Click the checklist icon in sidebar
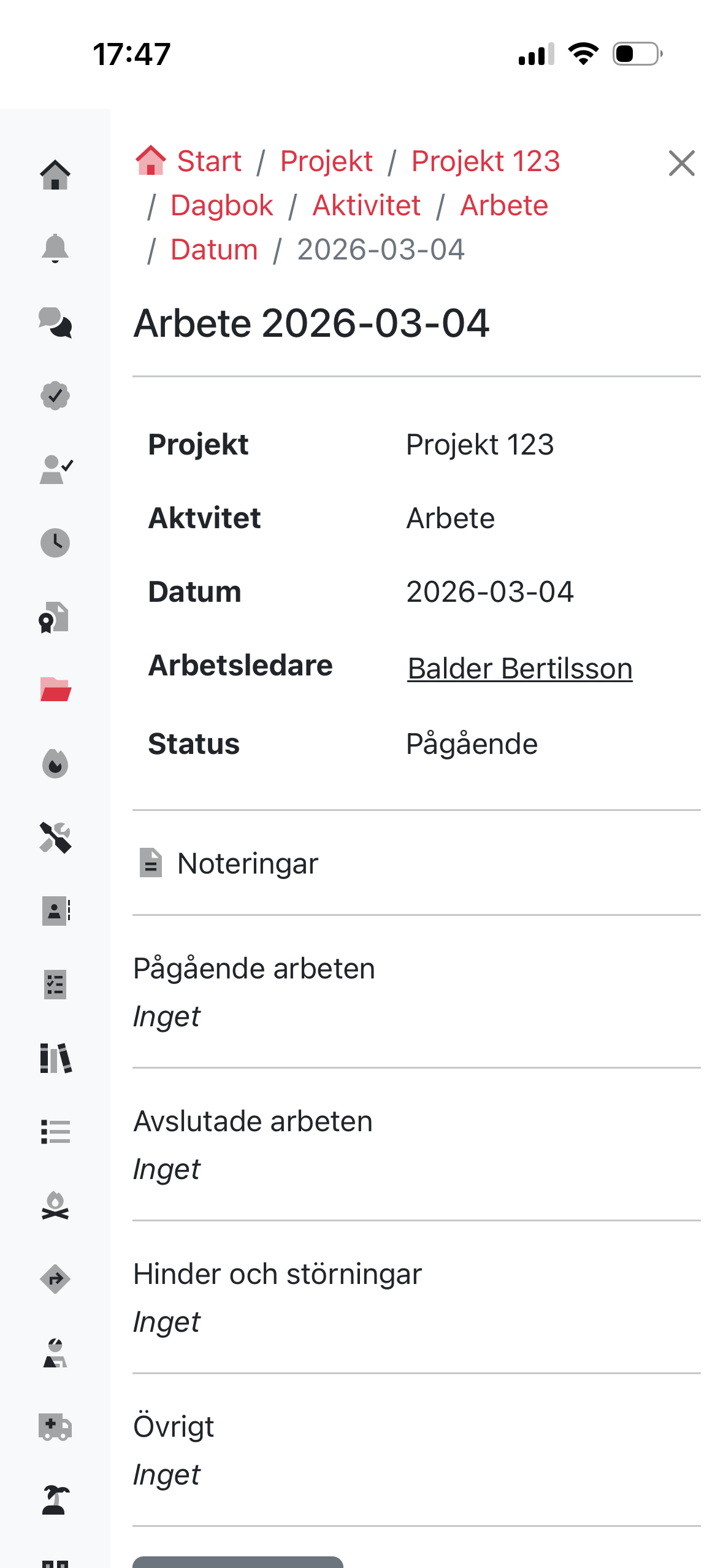 pyautogui.click(x=55, y=985)
